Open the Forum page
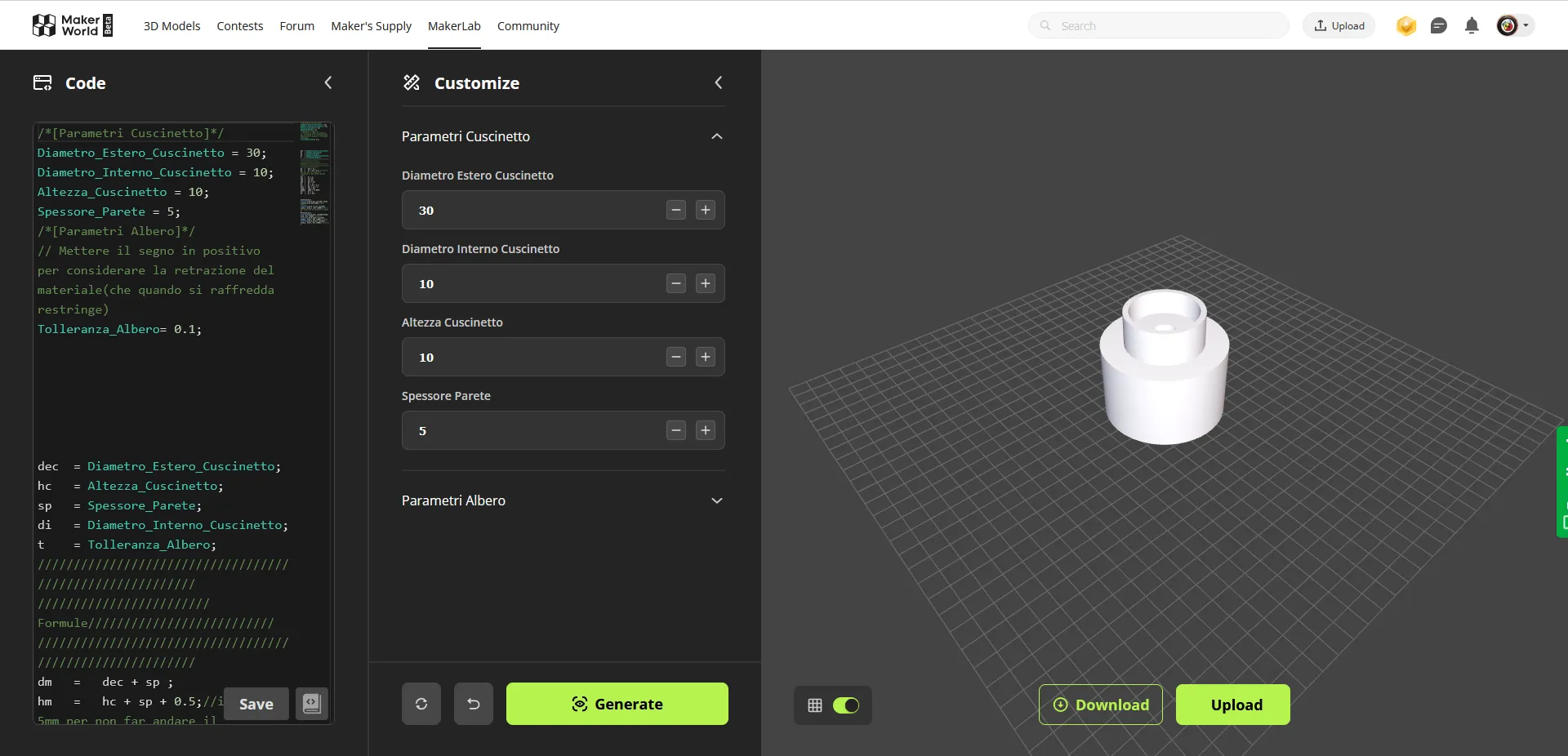The image size is (1568, 756). (x=297, y=26)
